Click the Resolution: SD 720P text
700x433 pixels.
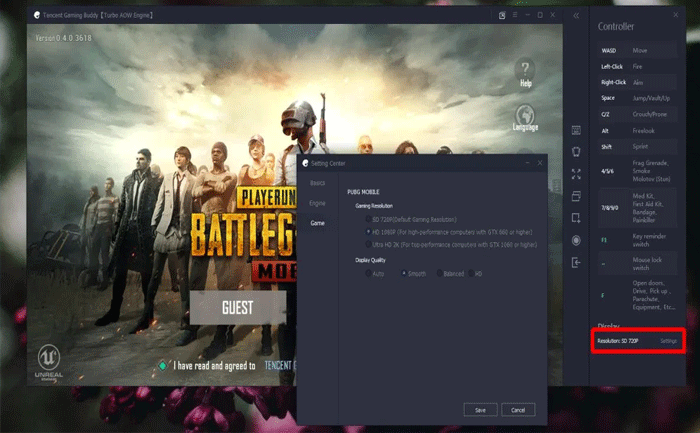(618, 341)
